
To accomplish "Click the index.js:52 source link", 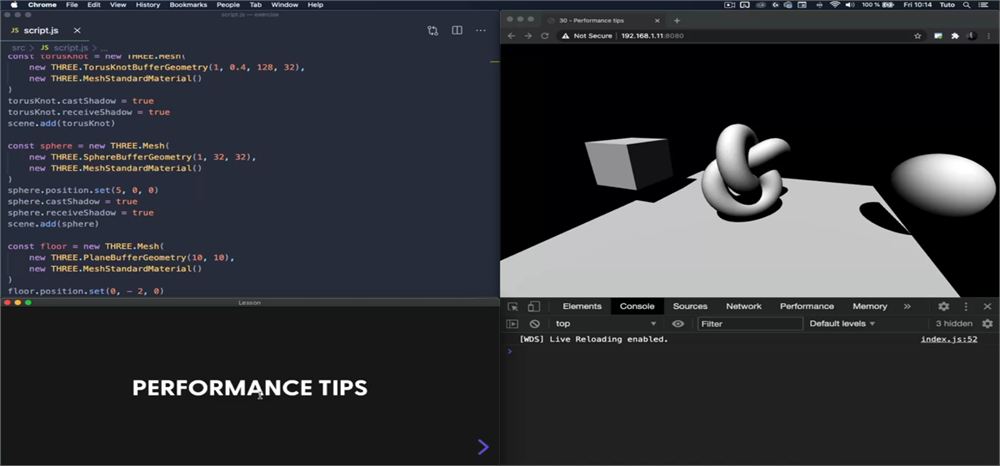I will (x=949, y=339).
